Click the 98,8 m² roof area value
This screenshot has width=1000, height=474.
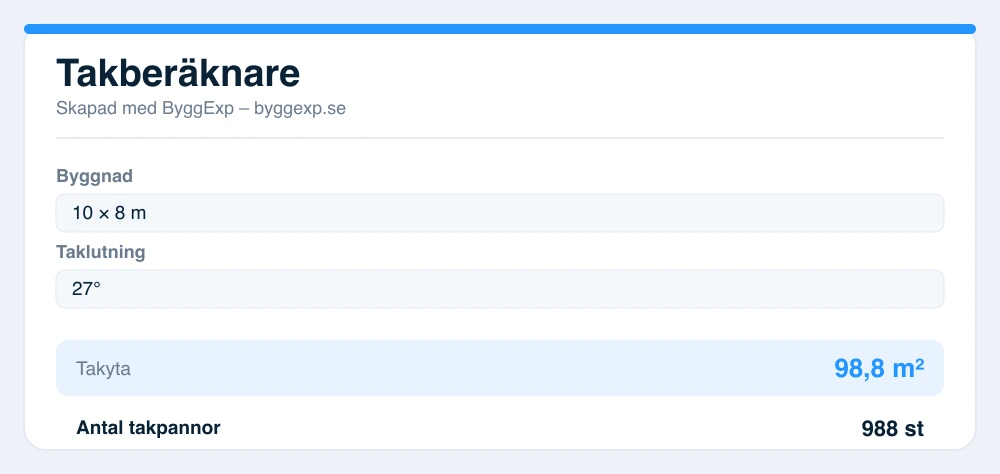tap(879, 368)
